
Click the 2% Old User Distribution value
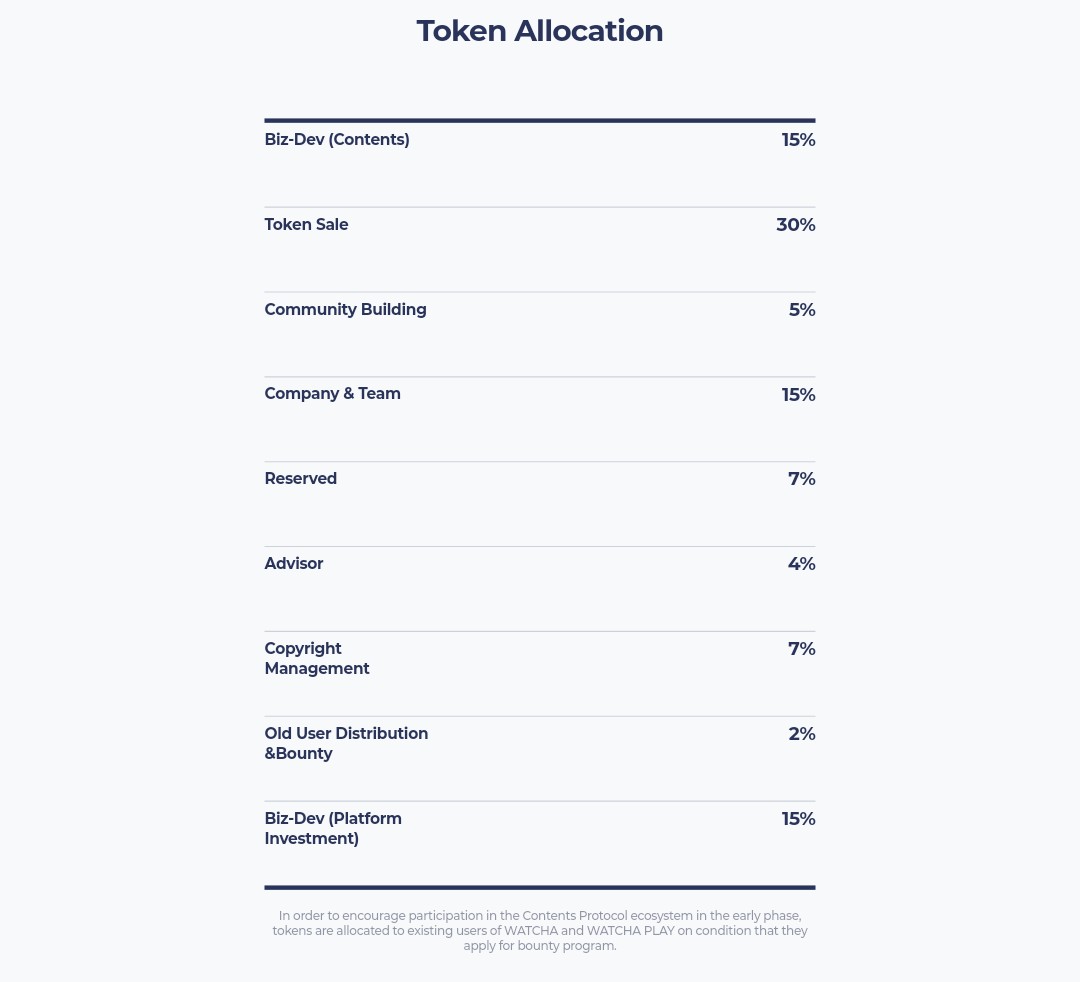point(802,734)
